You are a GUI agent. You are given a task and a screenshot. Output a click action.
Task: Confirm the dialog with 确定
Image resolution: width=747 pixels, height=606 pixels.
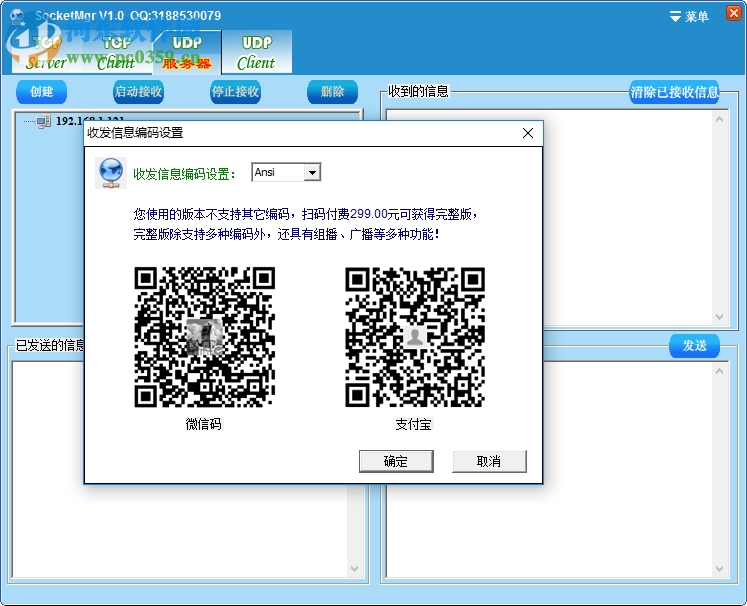[396, 461]
